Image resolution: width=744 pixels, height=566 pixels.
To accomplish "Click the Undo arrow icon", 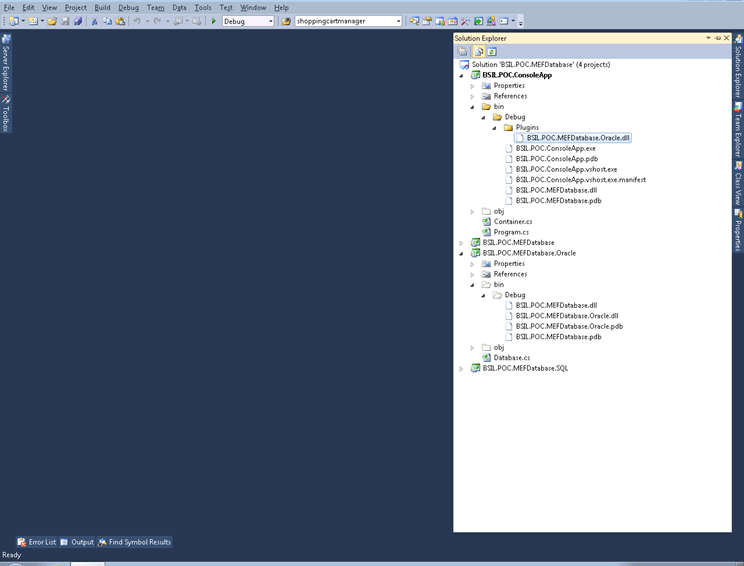I will click(137, 21).
